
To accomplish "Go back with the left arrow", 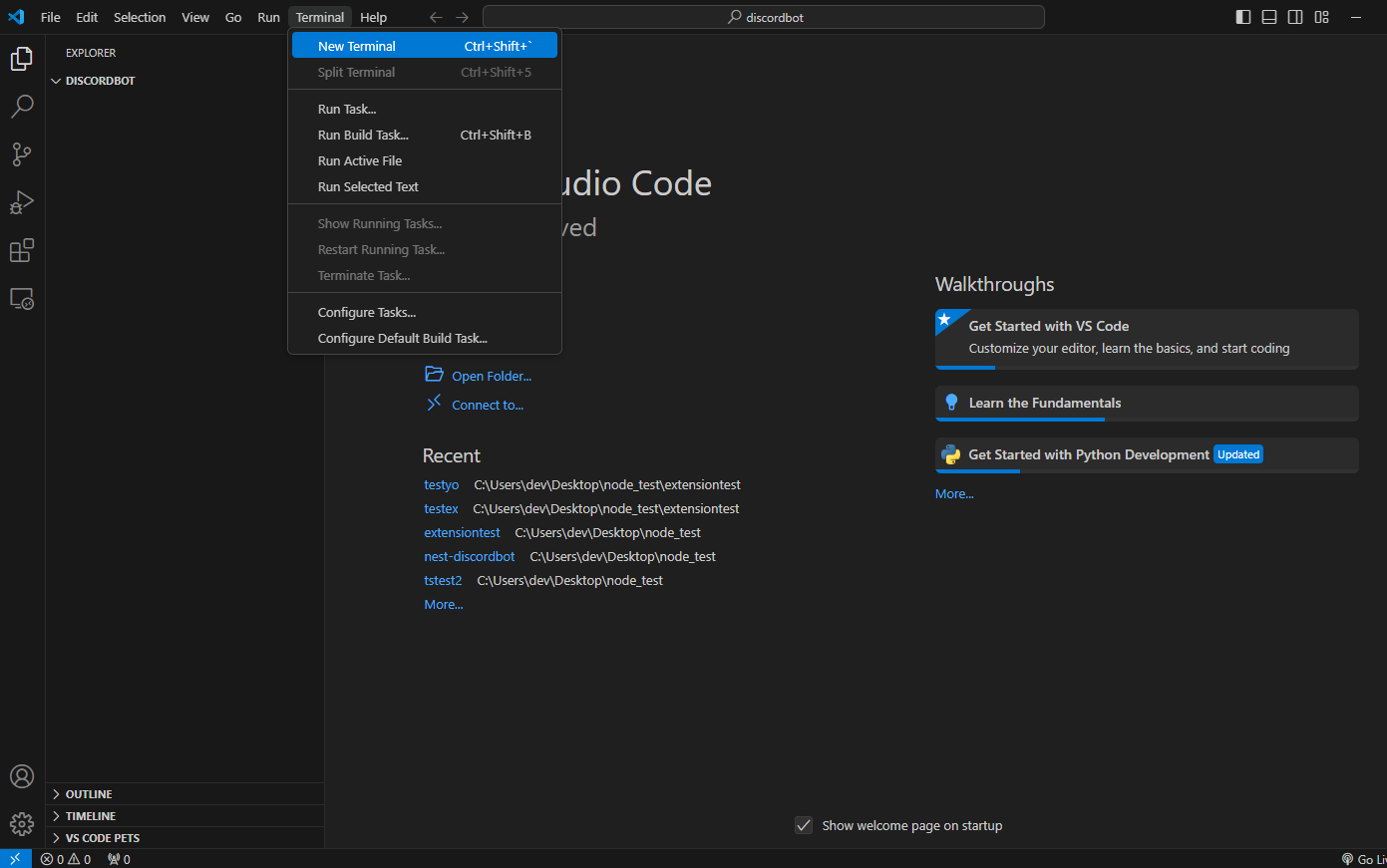I will 436,17.
